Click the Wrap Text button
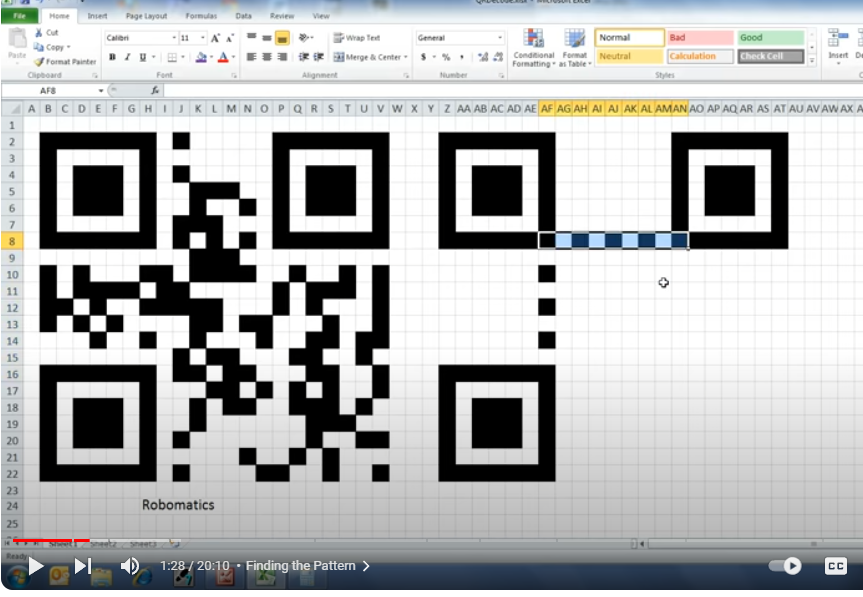This screenshot has height=597, width=863. point(357,37)
